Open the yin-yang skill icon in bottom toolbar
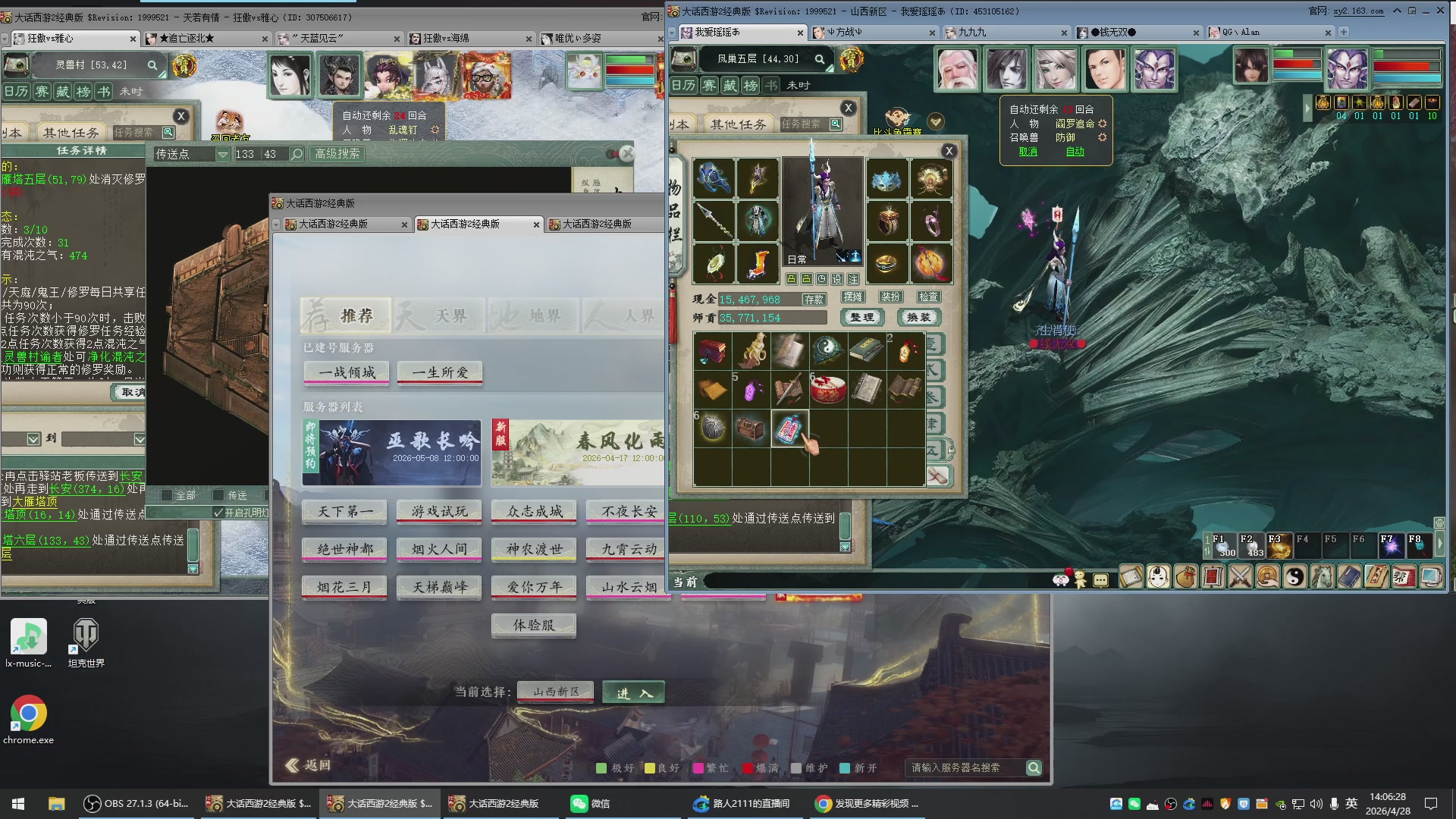The height and width of the screenshot is (819, 1456). [1294, 578]
